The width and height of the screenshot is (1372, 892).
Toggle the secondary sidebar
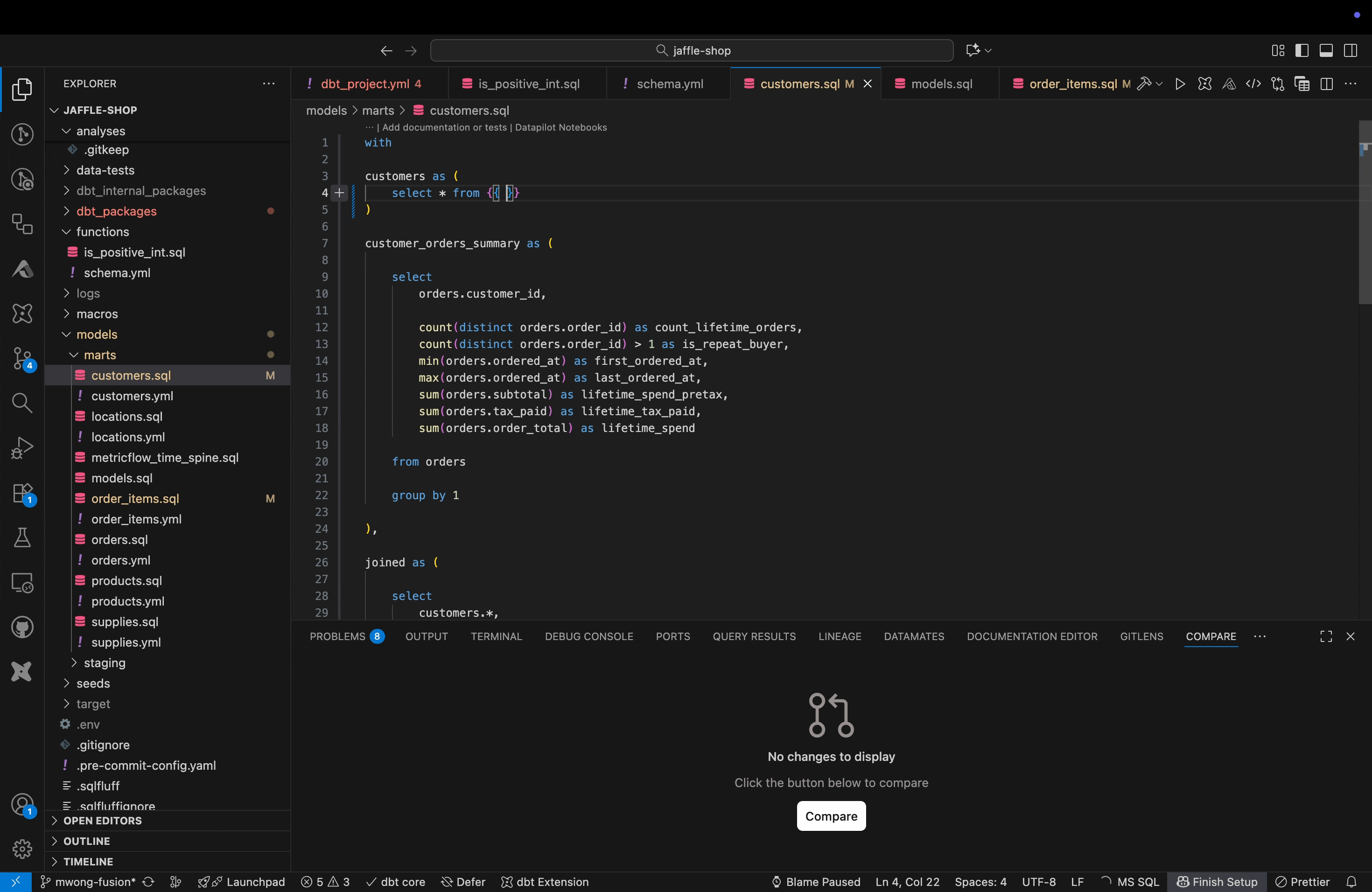point(1351,50)
